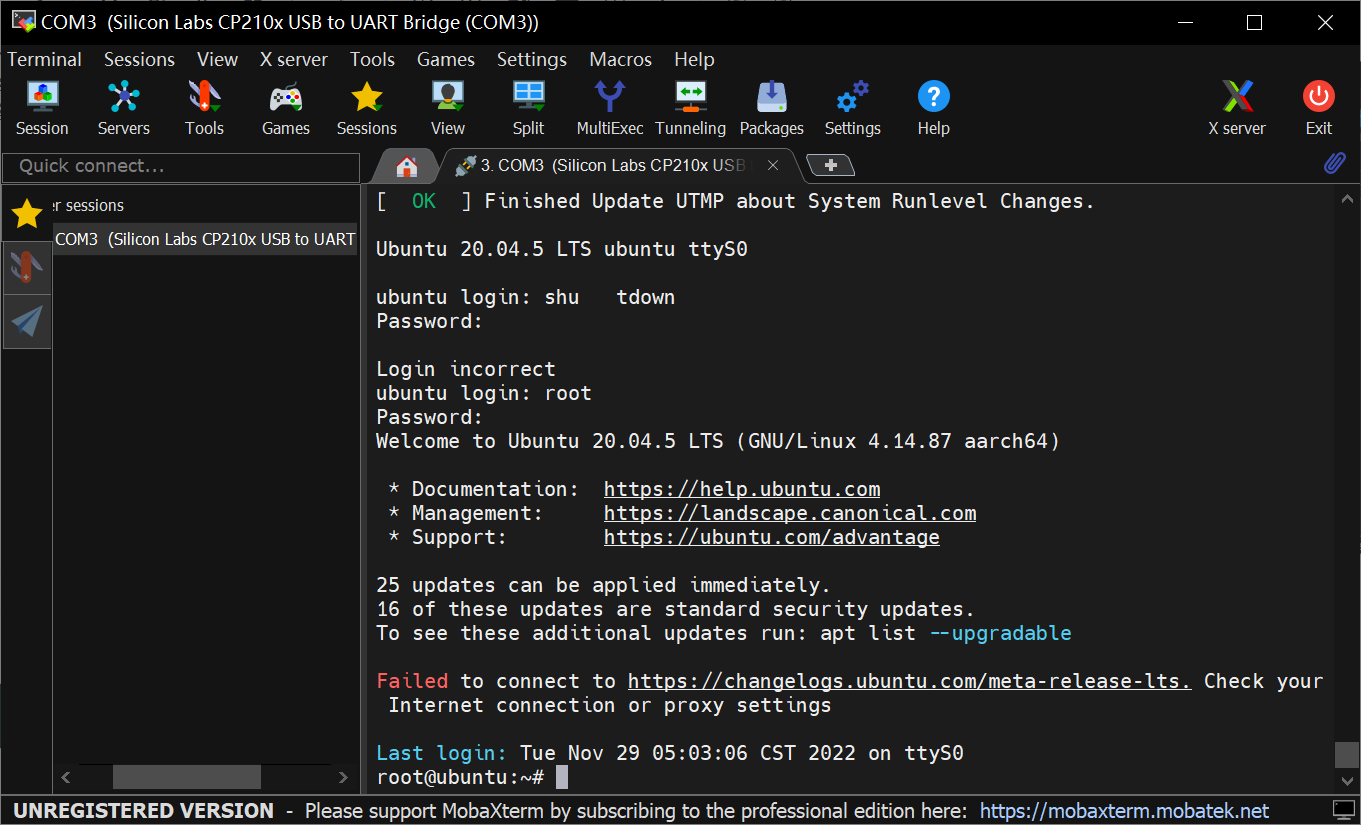Image resolution: width=1361 pixels, height=825 pixels.
Task: Click the paperclip attachment icon
Action: click(1334, 163)
